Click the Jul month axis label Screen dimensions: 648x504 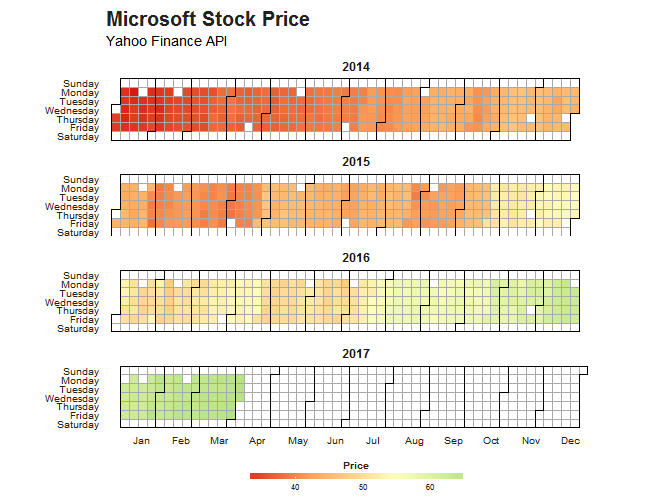pos(373,441)
